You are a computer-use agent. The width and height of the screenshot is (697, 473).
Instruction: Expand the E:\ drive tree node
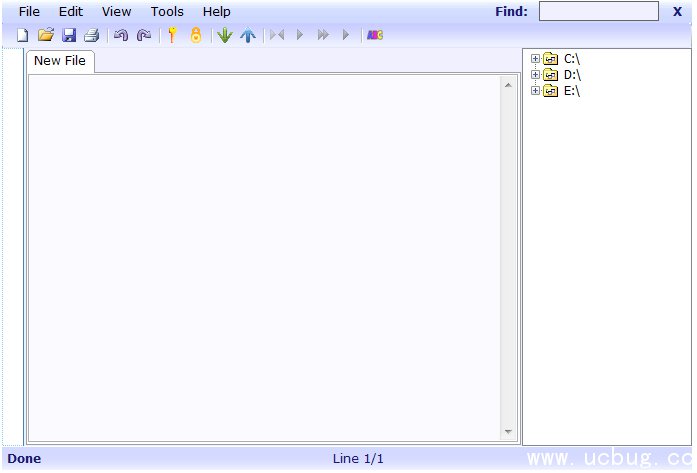point(536,91)
